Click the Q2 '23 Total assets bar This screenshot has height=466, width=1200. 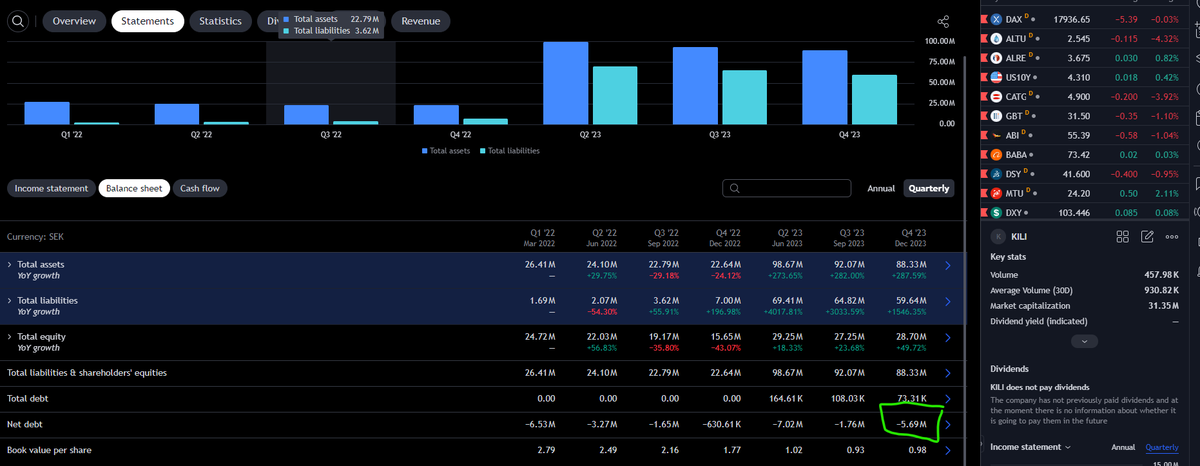pyautogui.click(x=566, y=83)
